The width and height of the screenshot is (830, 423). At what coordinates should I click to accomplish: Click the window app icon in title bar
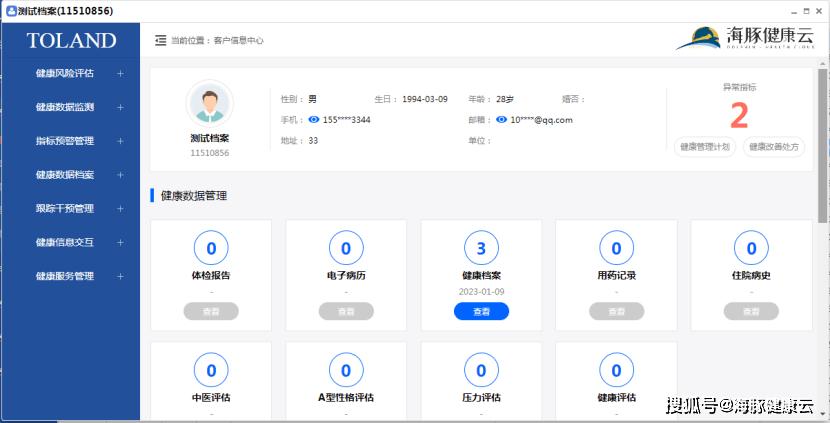coord(11,11)
